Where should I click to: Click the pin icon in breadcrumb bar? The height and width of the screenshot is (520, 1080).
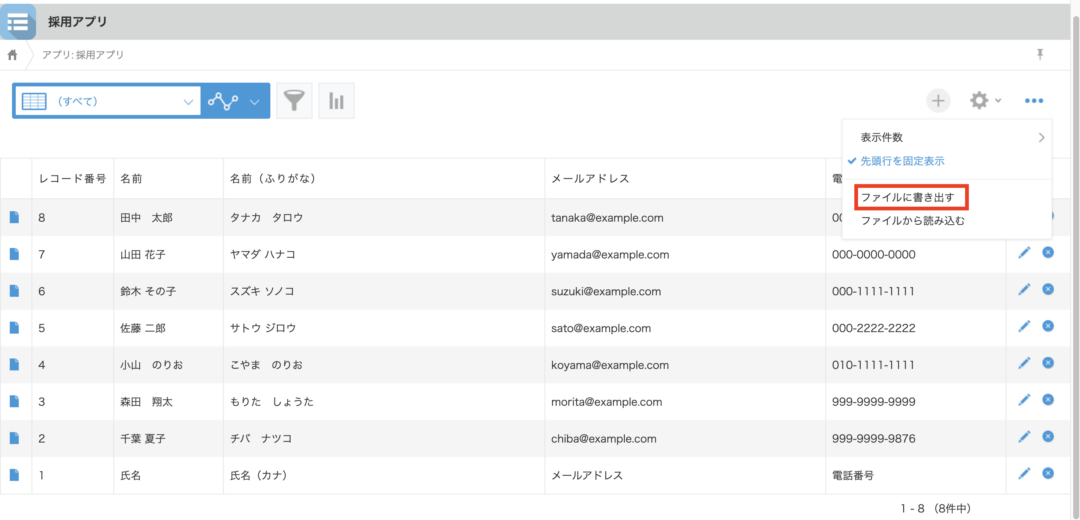tap(1041, 54)
